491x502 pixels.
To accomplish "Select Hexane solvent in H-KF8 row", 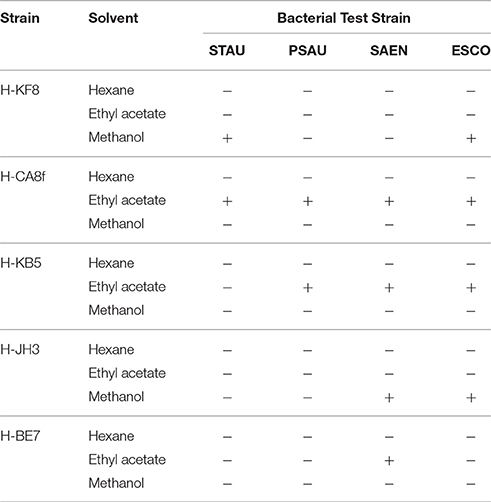I will (111, 90).
